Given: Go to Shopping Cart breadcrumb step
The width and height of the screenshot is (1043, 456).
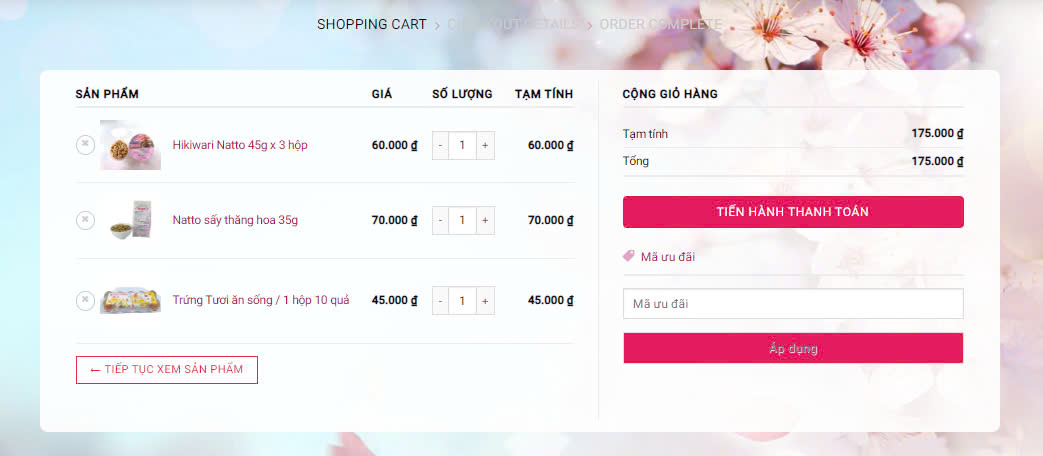Looking at the screenshot, I should point(371,24).
